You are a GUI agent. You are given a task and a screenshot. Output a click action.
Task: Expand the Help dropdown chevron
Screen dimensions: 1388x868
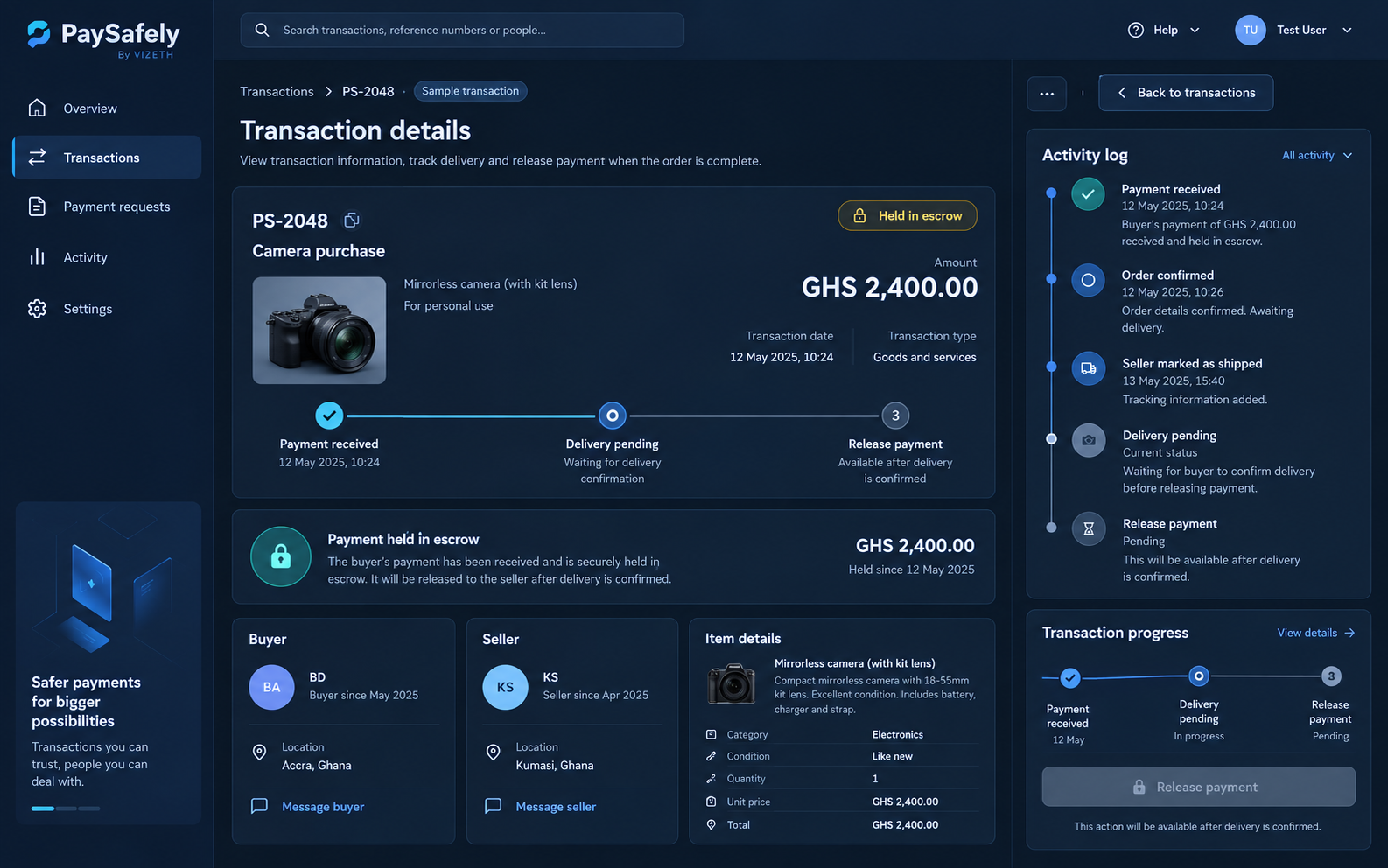coord(1195,30)
